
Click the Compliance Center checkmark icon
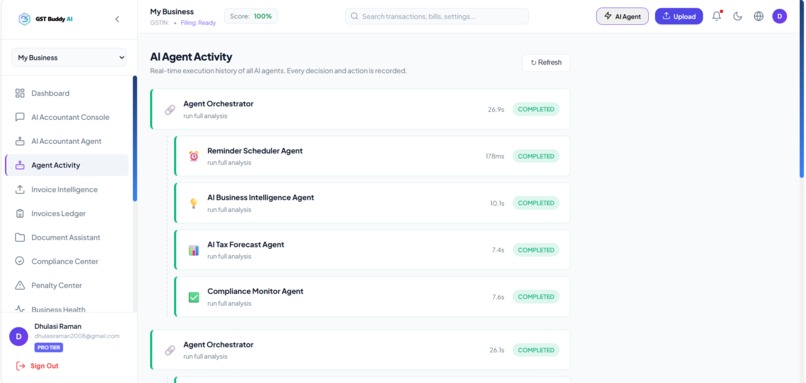[x=20, y=261]
